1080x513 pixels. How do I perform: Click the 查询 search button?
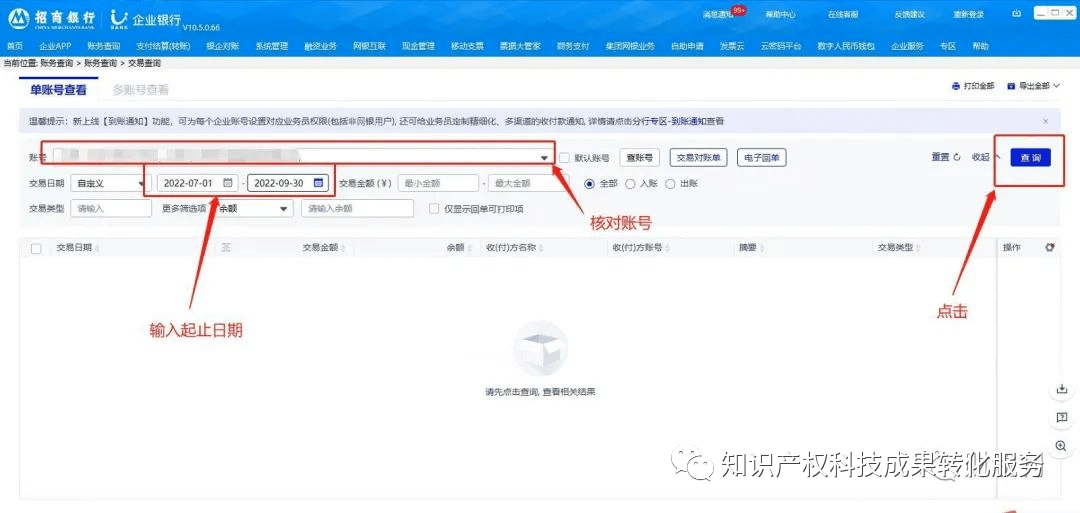point(1030,158)
